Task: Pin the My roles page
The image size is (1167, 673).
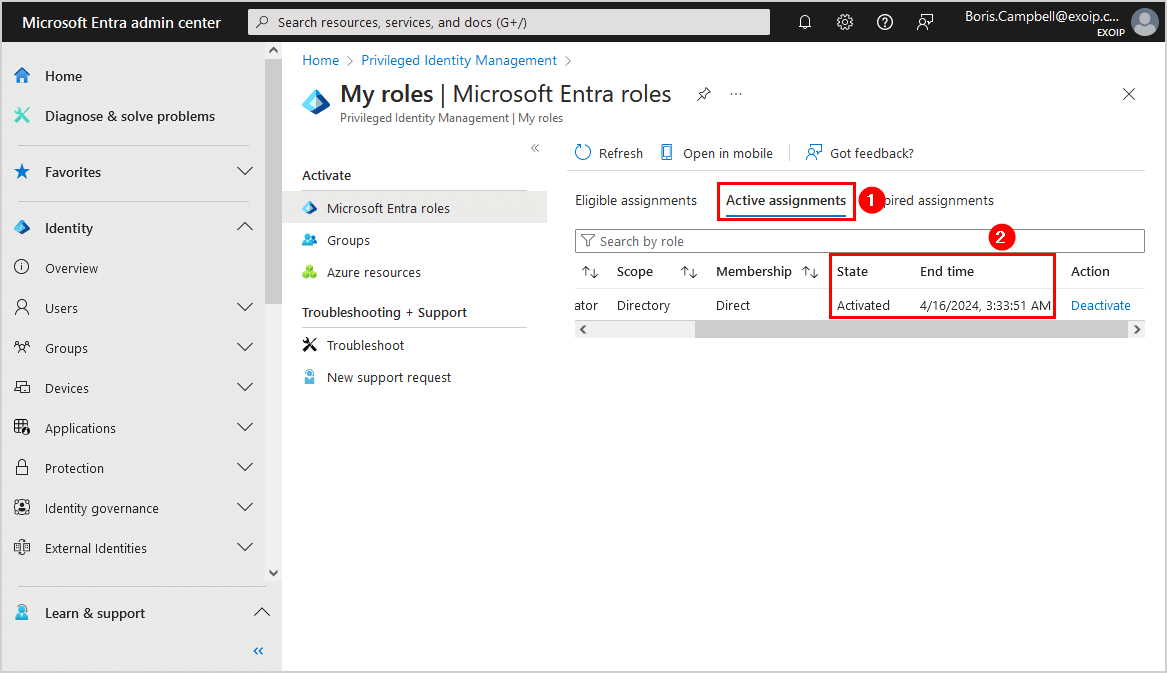Action: (704, 94)
